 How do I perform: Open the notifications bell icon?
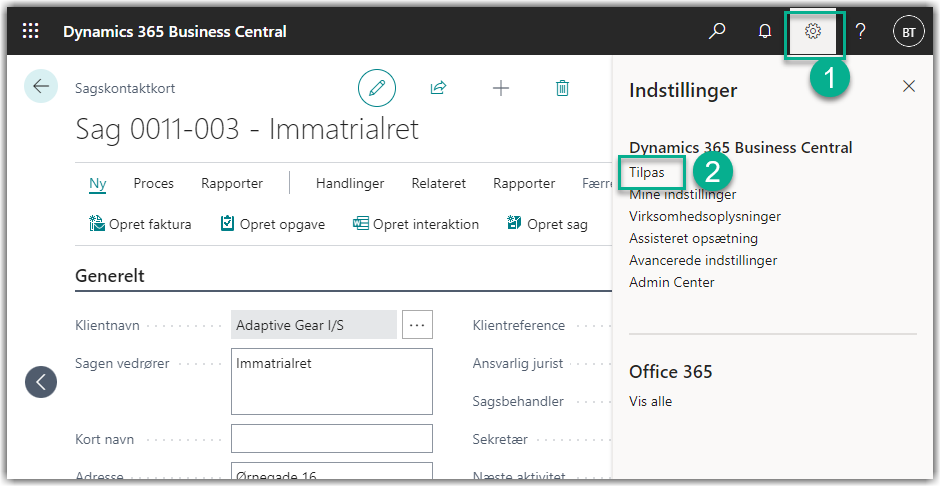(x=765, y=31)
